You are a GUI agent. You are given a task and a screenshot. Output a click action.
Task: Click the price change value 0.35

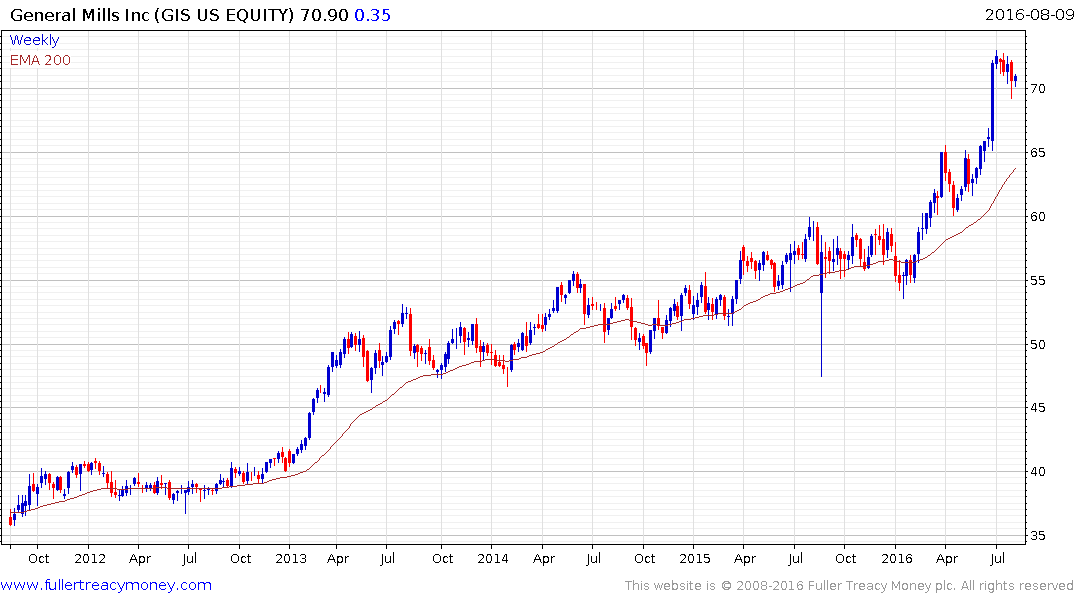point(372,15)
